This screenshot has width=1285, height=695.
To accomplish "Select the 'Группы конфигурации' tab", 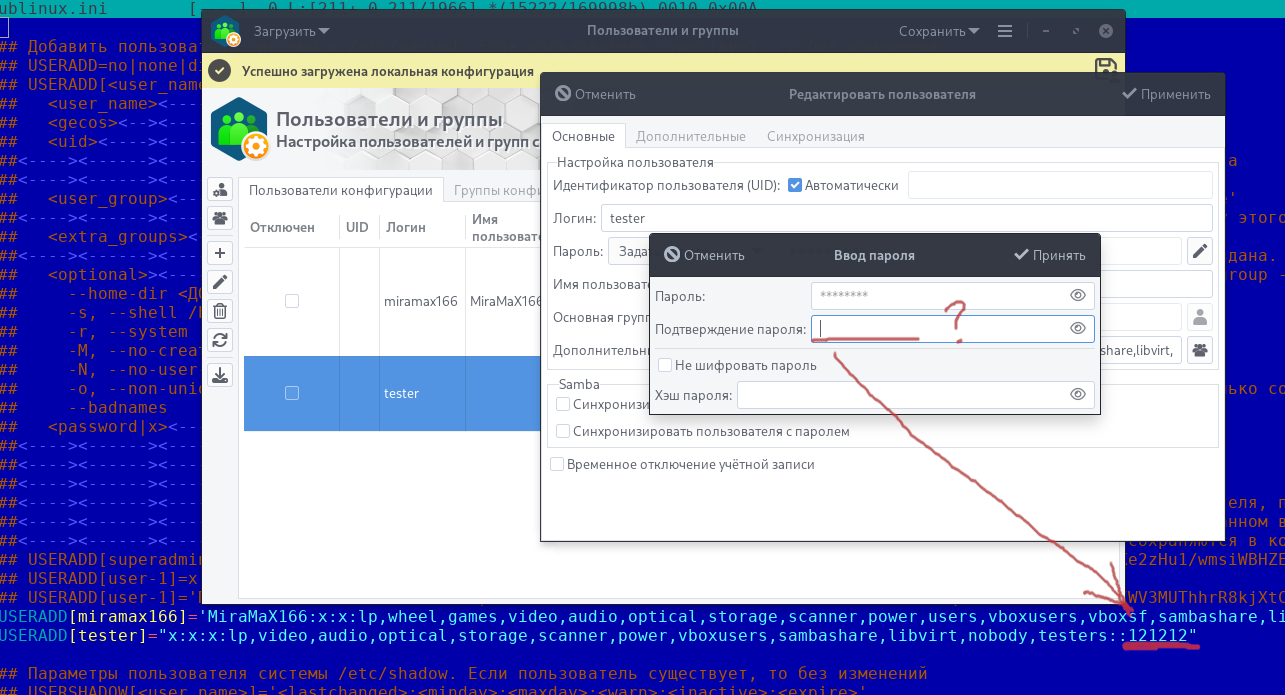I will pos(496,190).
